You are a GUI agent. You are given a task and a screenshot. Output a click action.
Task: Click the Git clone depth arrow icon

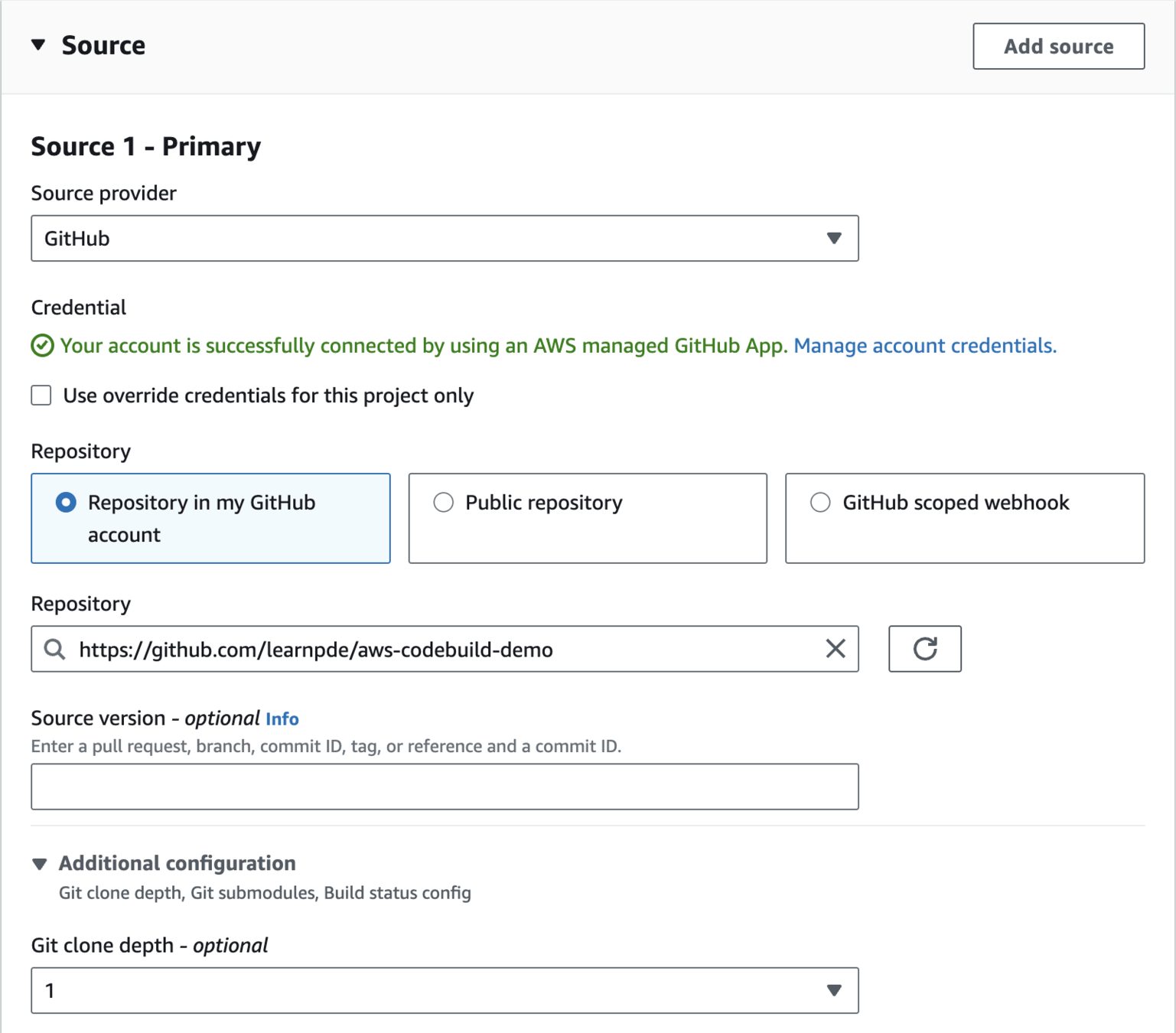pos(834,991)
